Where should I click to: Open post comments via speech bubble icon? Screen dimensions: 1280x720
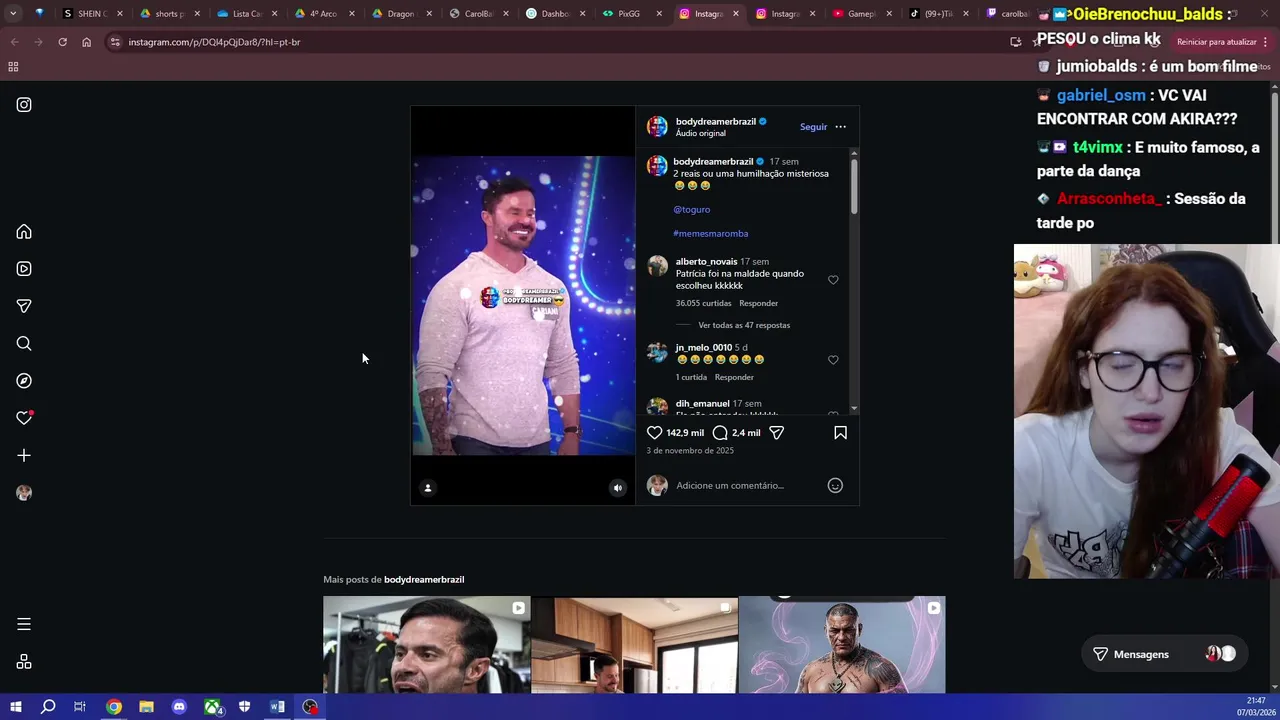click(720, 433)
